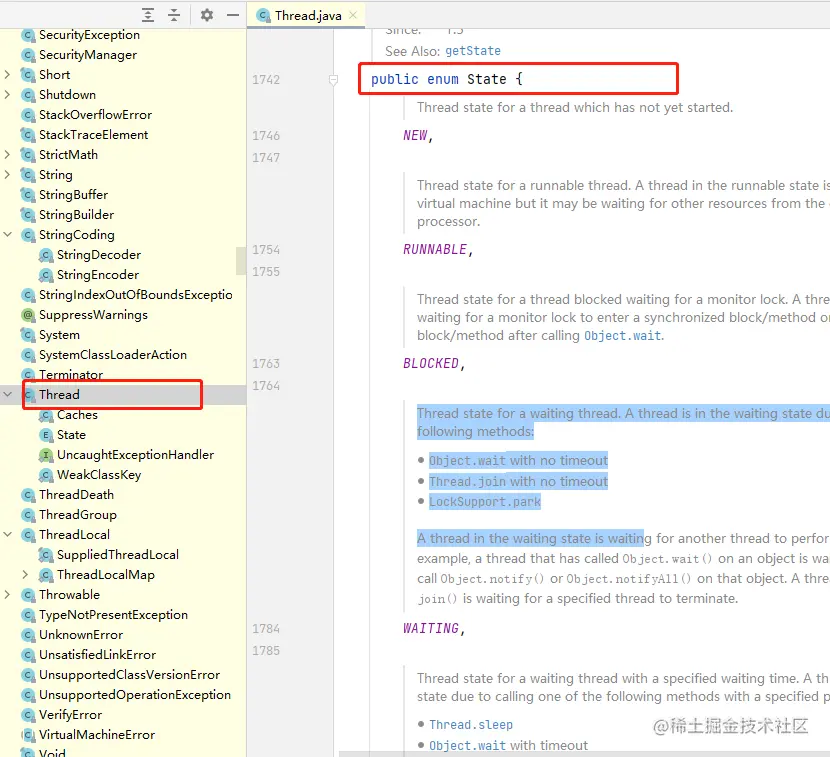Viewport: 830px width, 757px height.
Task: Click the ThreadGroup class icon
Action: tap(28, 515)
